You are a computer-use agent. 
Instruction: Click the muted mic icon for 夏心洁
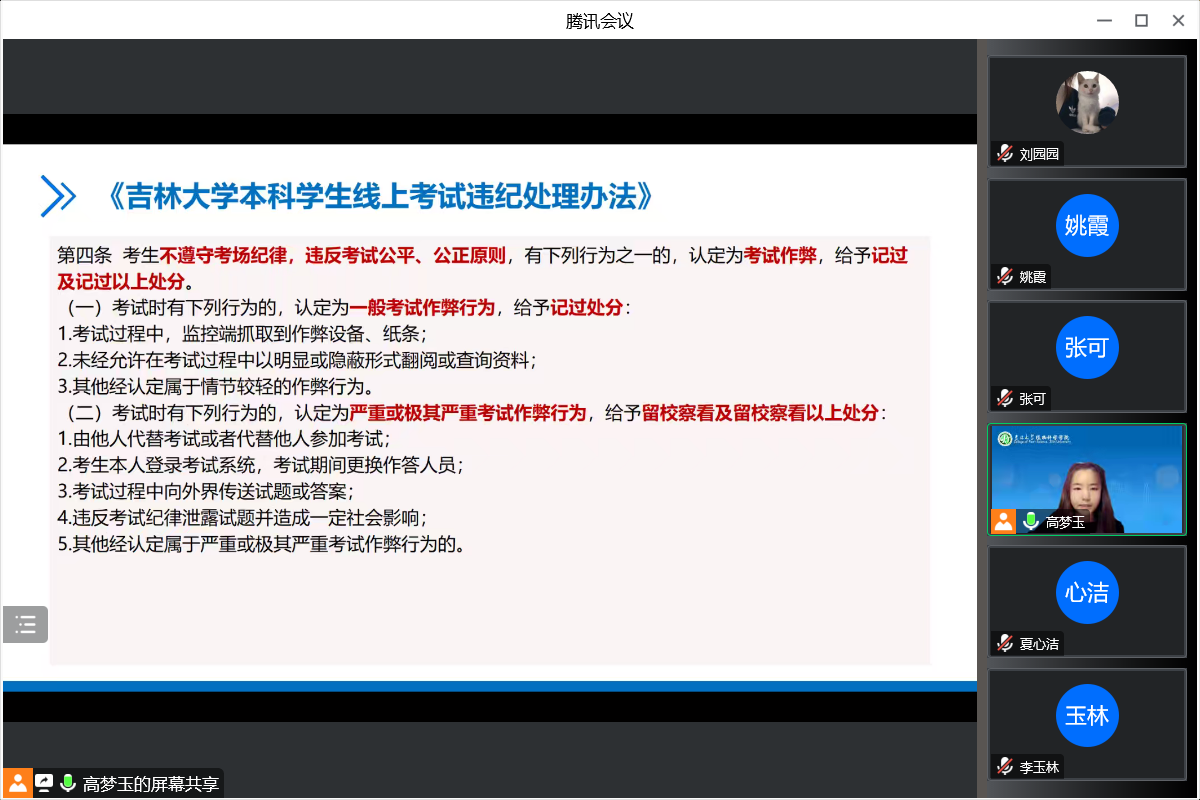click(x=1005, y=644)
